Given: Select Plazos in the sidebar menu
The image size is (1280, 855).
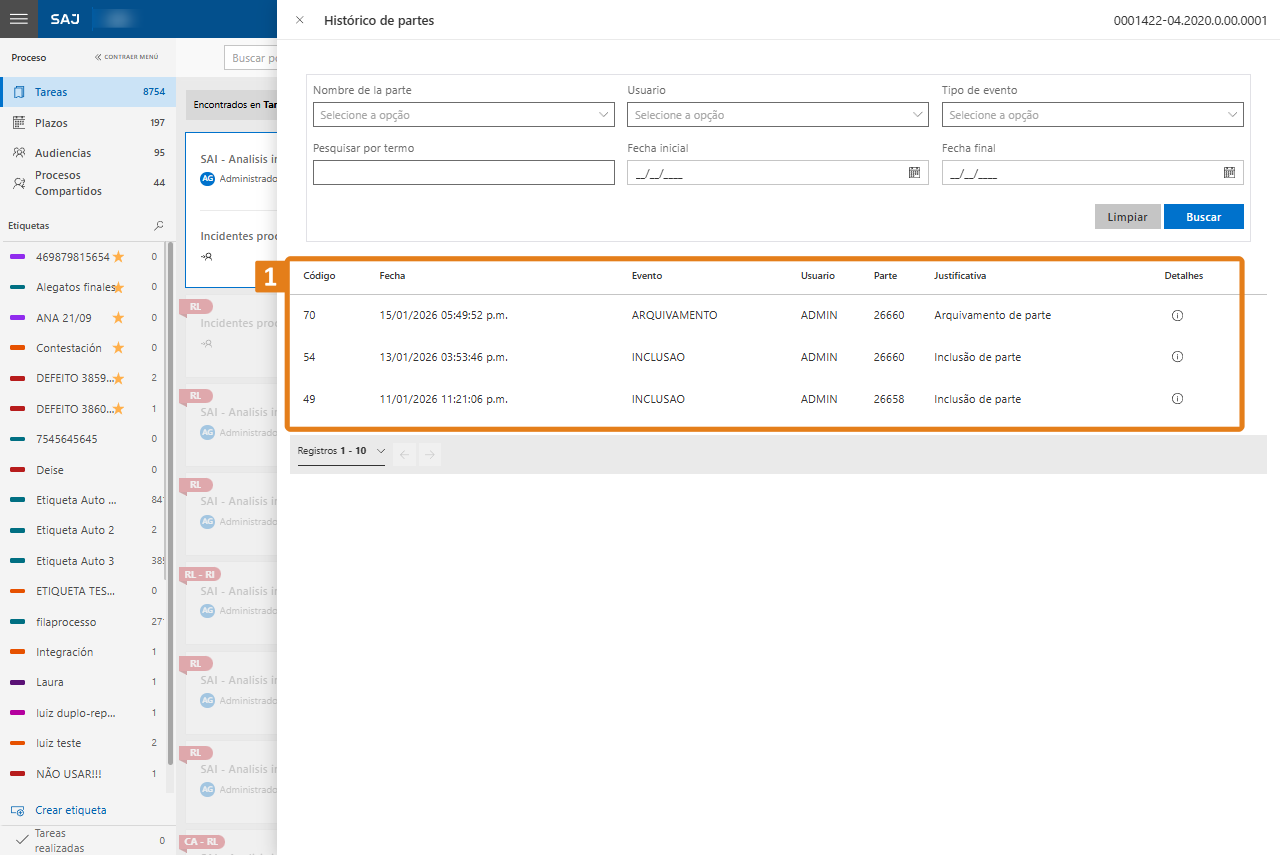Looking at the screenshot, I should pos(51,123).
